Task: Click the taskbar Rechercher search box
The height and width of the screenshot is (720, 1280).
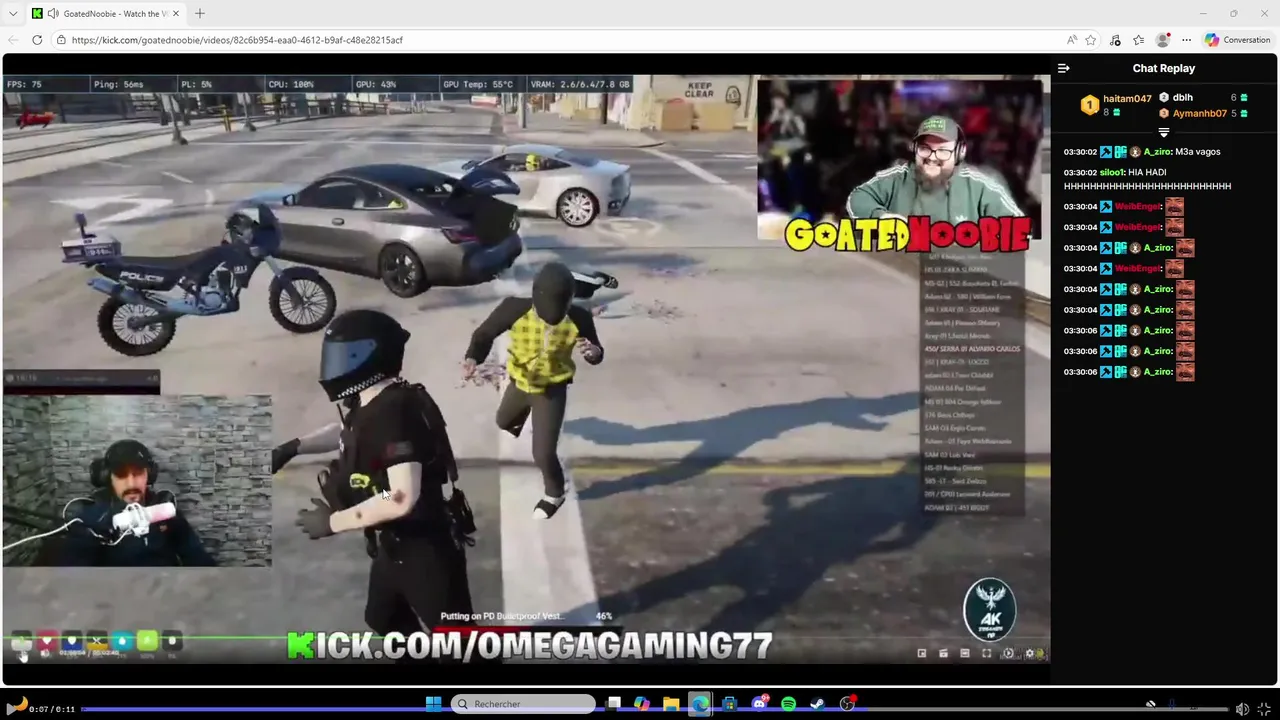Action: pos(523,704)
